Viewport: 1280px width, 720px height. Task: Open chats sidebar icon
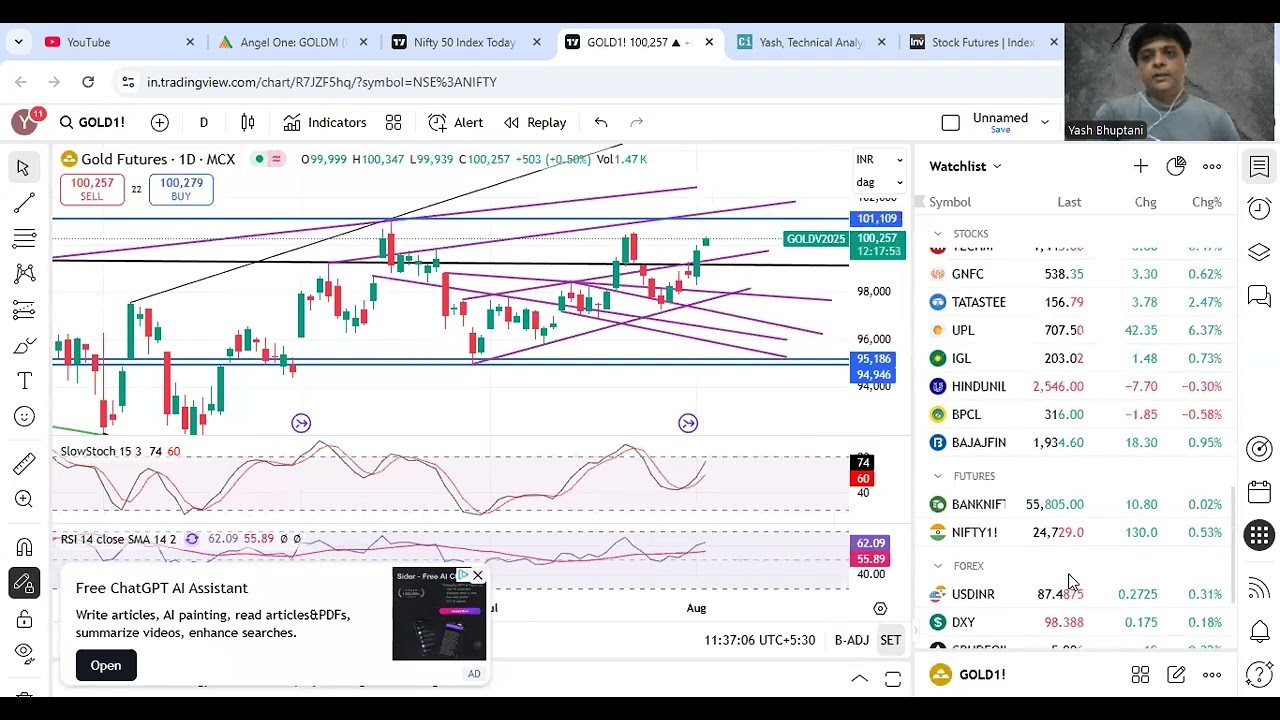point(1259,296)
